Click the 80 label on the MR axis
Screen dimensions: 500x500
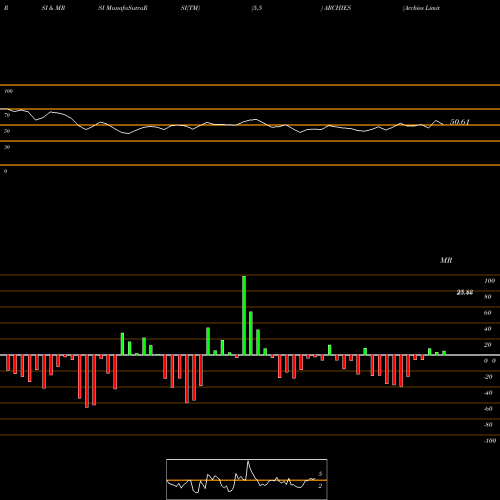tap(488, 297)
